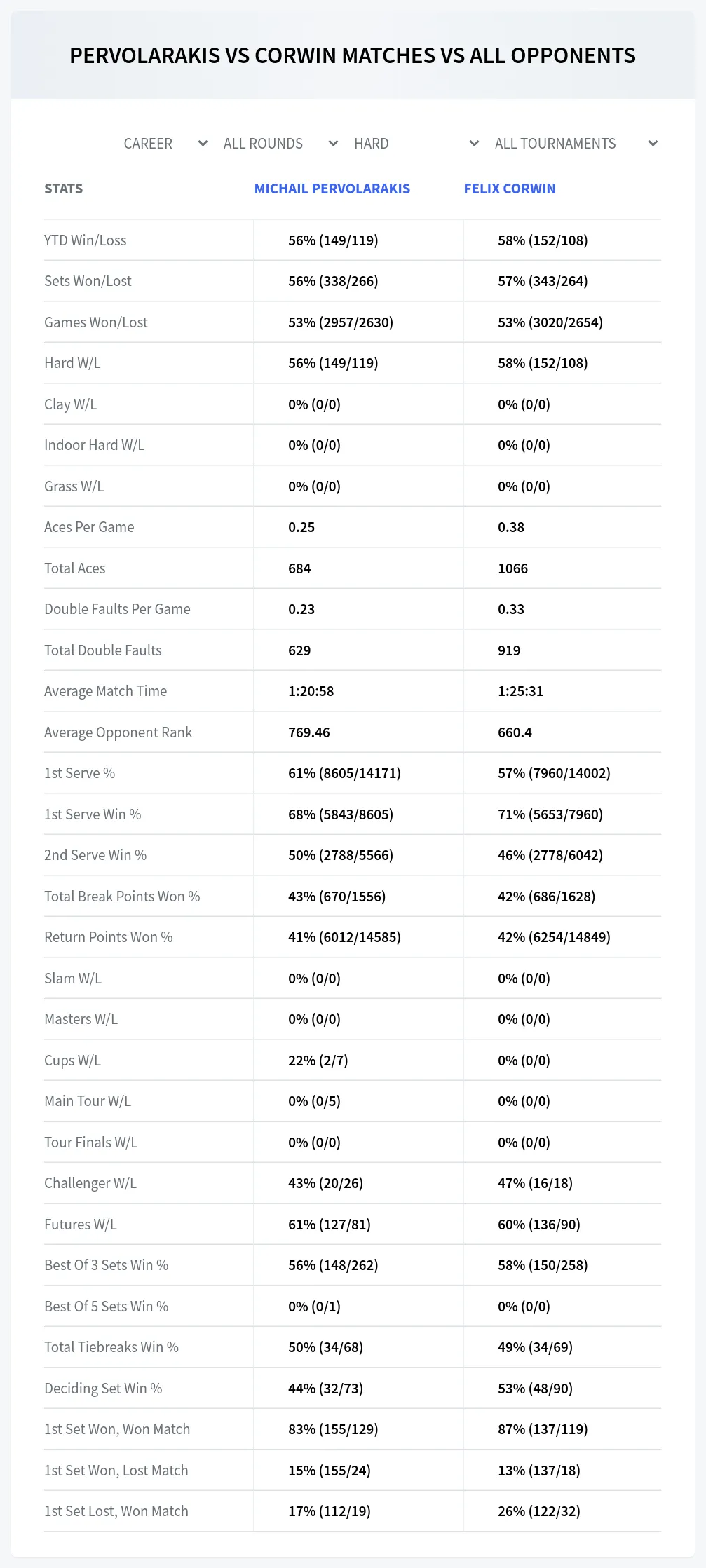This screenshot has height=1568, width=706.
Task: Click the Deciding Set Win % label
Action: point(103,1389)
